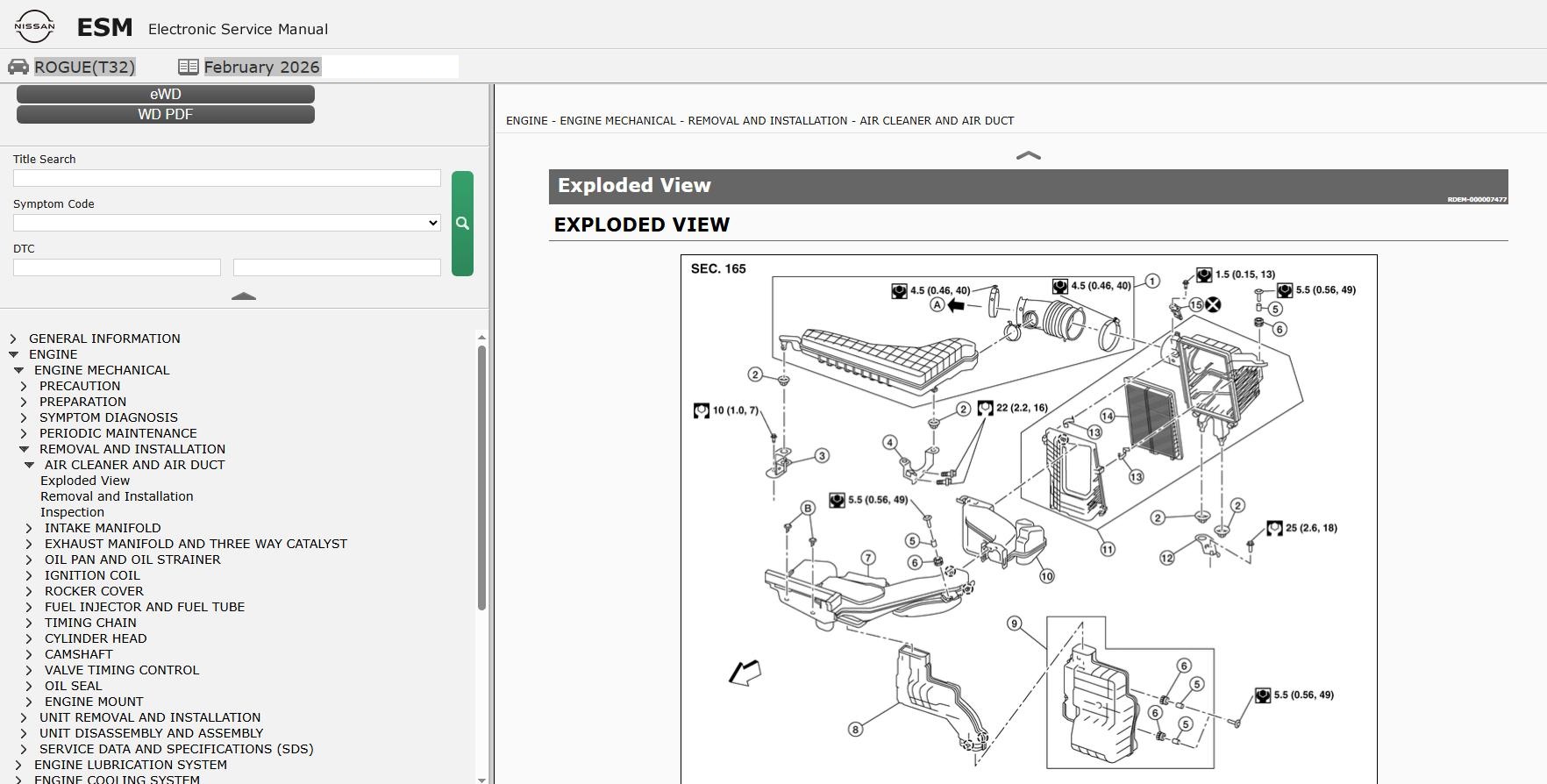1547x784 pixels.
Task: Expand the SYMPTOM DIAGNOSIS node
Action: point(24,417)
